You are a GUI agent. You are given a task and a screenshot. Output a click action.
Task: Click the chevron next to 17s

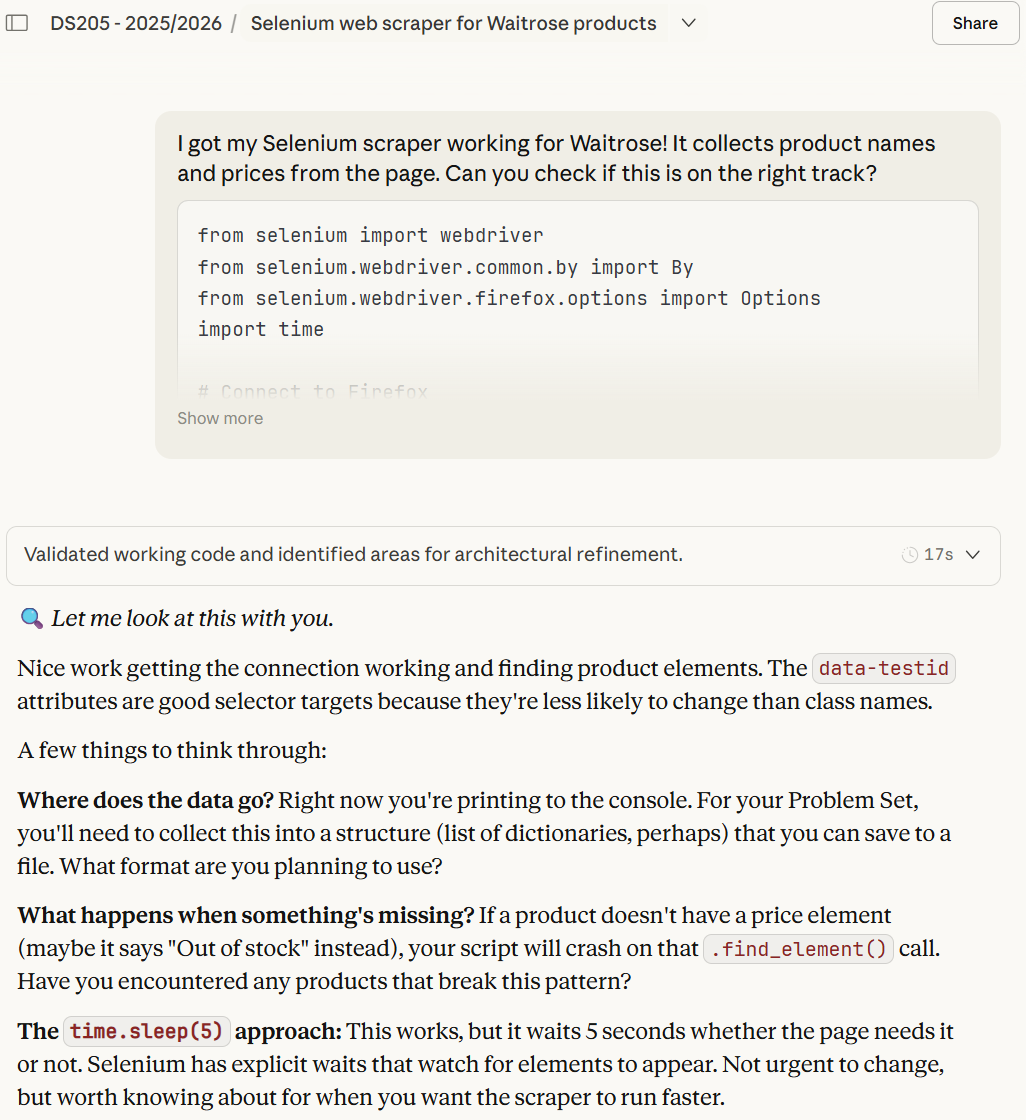click(972, 555)
